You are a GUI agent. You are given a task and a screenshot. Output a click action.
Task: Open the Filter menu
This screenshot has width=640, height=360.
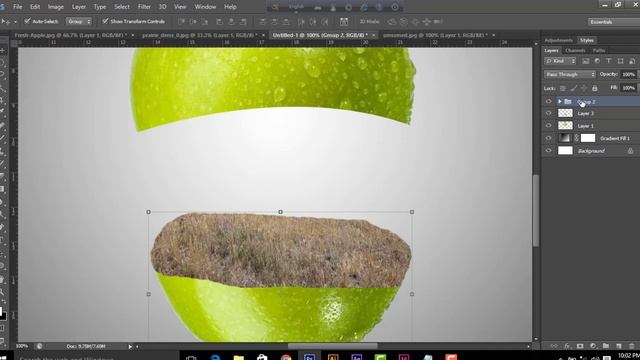pyautogui.click(x=144, y=7)
